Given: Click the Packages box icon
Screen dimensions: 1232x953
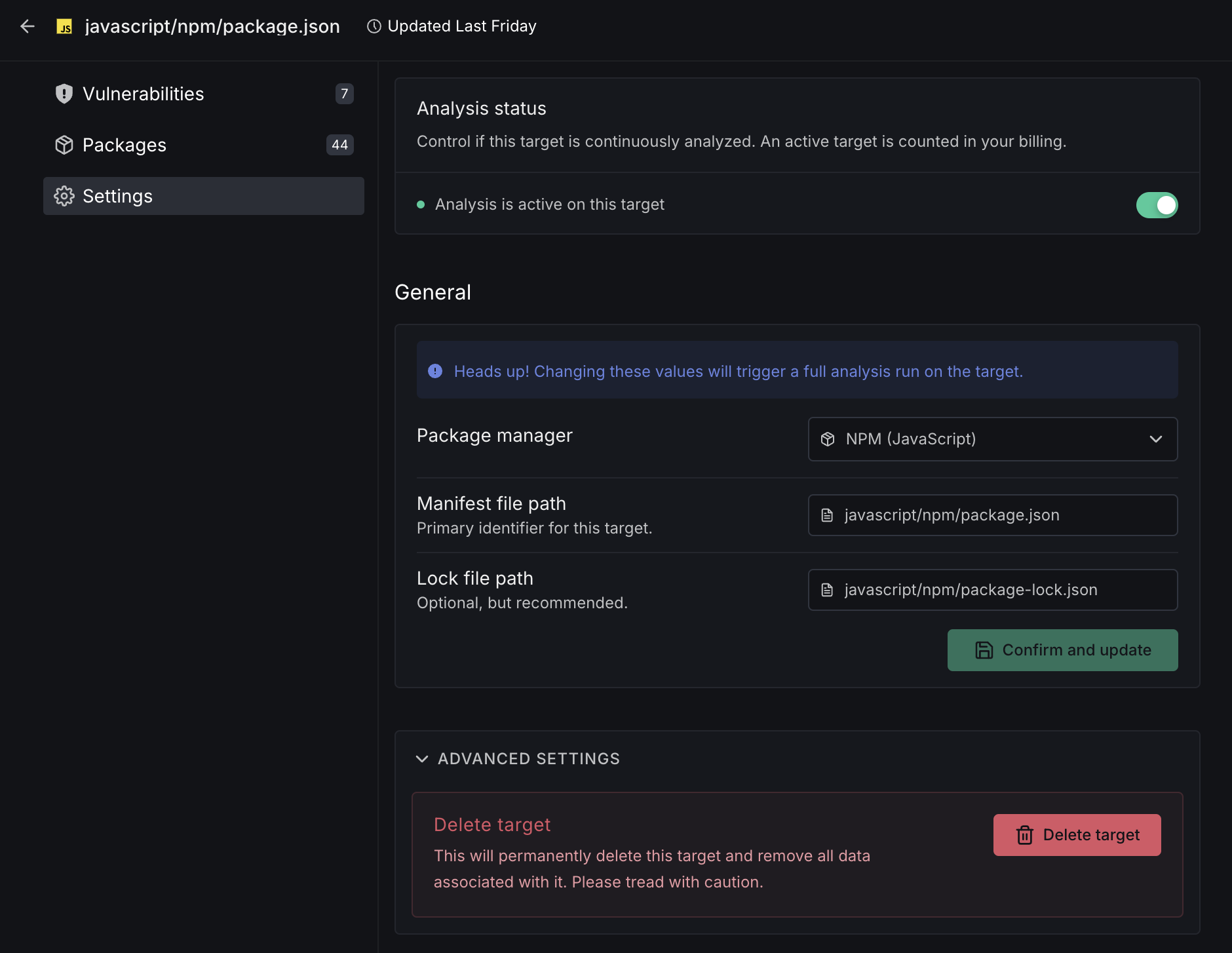Looking at the screenshot, I should click(x=64, y=145).
